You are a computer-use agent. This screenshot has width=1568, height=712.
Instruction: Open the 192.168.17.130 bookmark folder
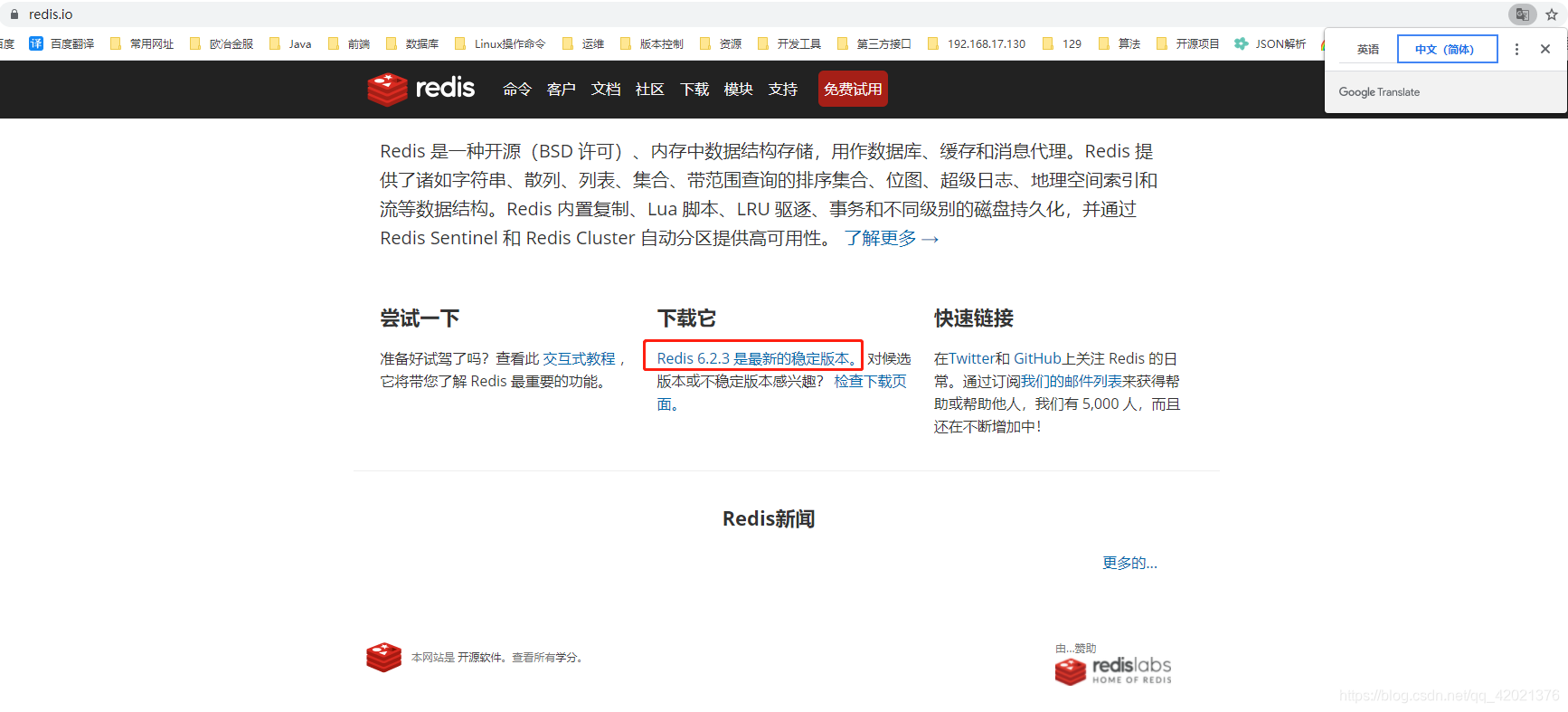[977, 43]
